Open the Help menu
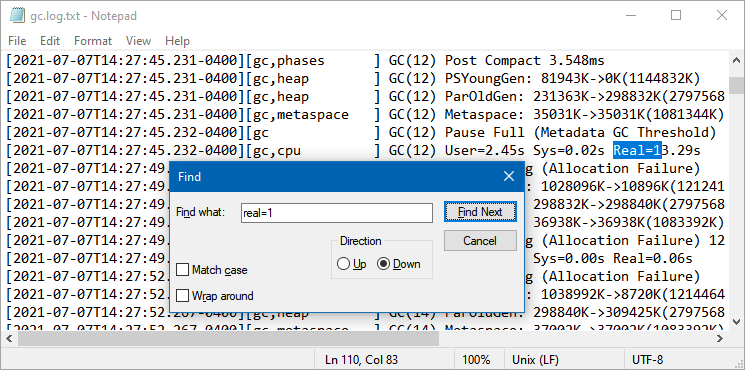Screen dimensions: 745x370 (x=177, y=41)
